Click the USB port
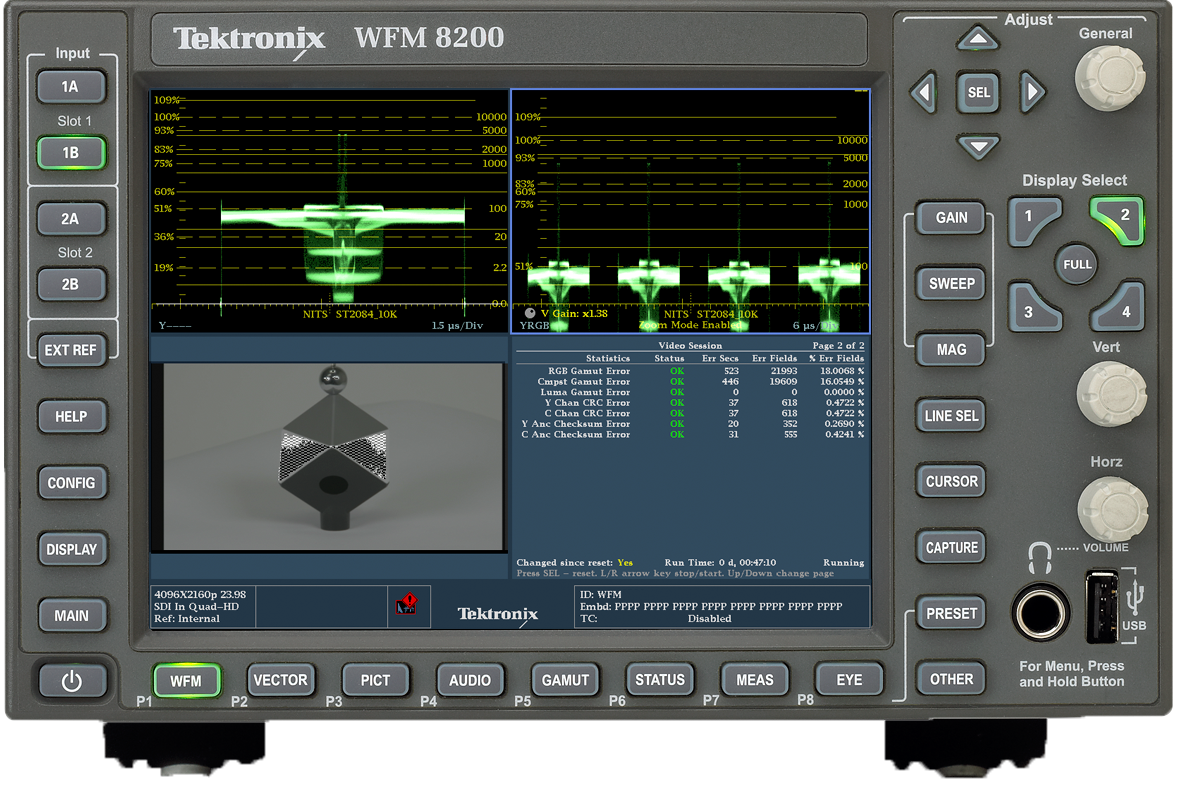Viewport: 1181px width, 785px height. [1102, 606]
